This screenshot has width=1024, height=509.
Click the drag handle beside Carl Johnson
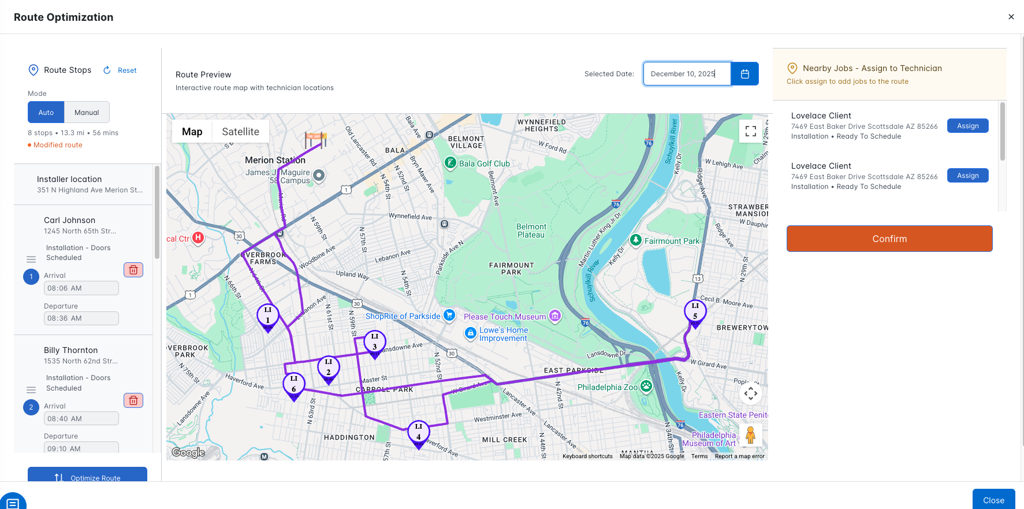(31, 259)
